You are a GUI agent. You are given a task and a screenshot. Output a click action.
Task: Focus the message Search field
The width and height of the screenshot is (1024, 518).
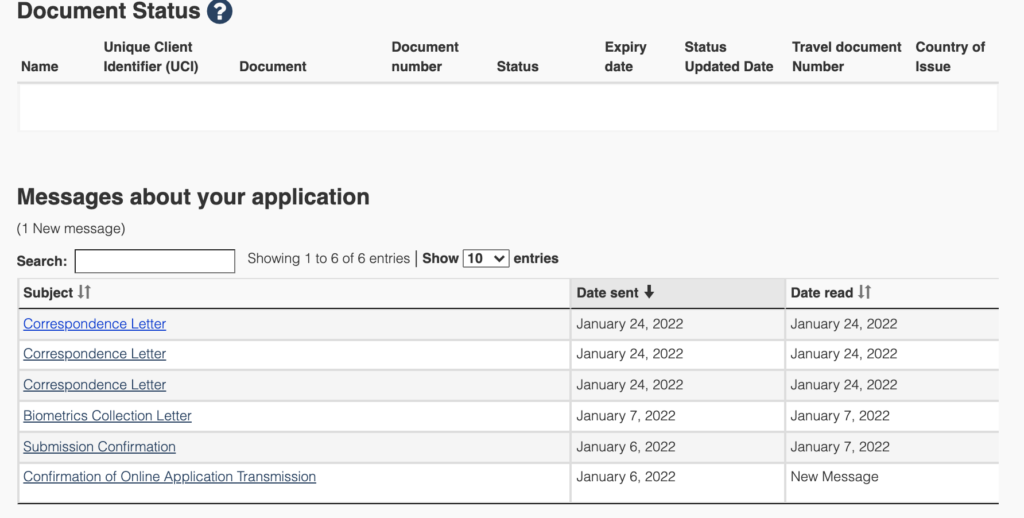pos(155,261)
